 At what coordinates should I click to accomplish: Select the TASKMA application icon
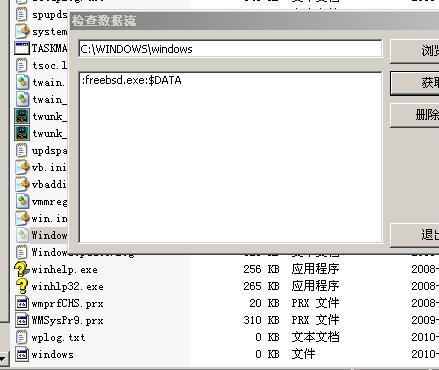pos(22,48)
